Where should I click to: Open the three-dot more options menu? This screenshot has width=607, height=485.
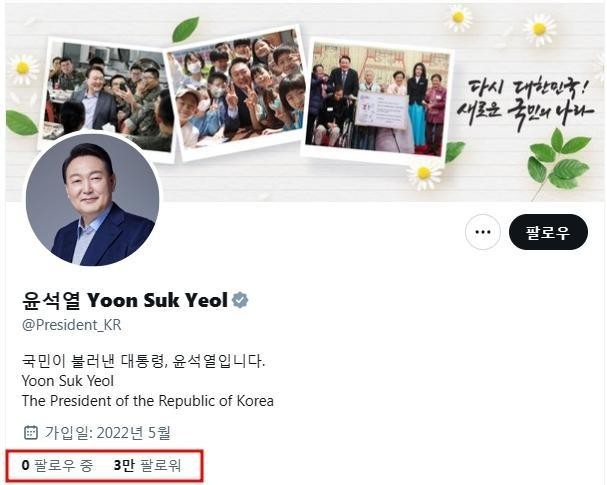(483, 232)
